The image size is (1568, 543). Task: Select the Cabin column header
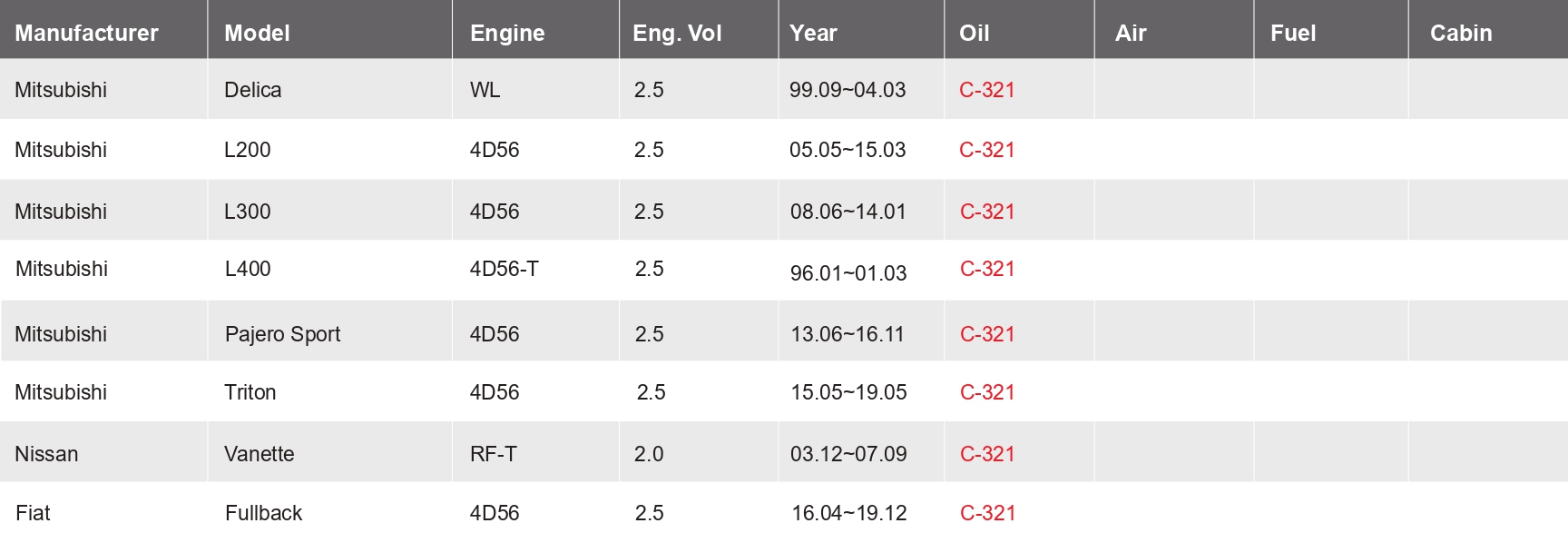point(1461,34)
